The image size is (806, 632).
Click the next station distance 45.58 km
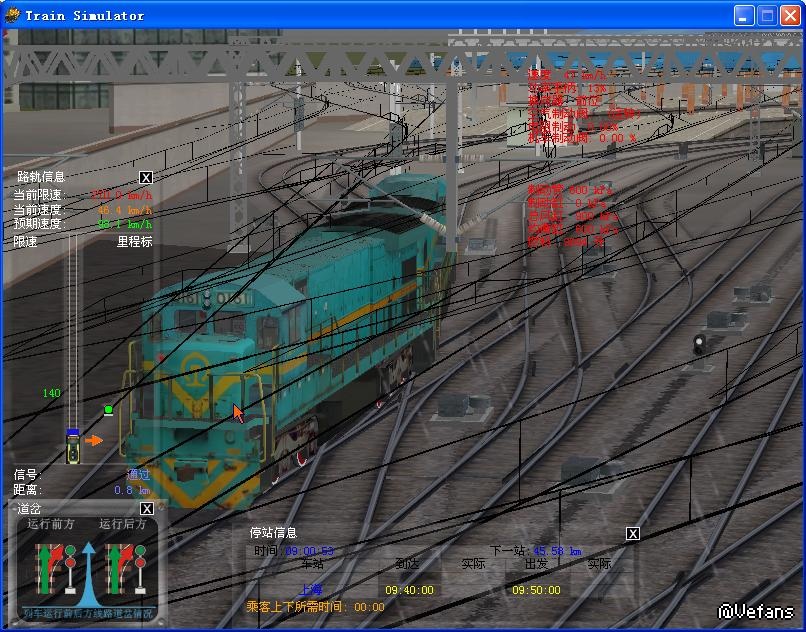tap(558, 551)
